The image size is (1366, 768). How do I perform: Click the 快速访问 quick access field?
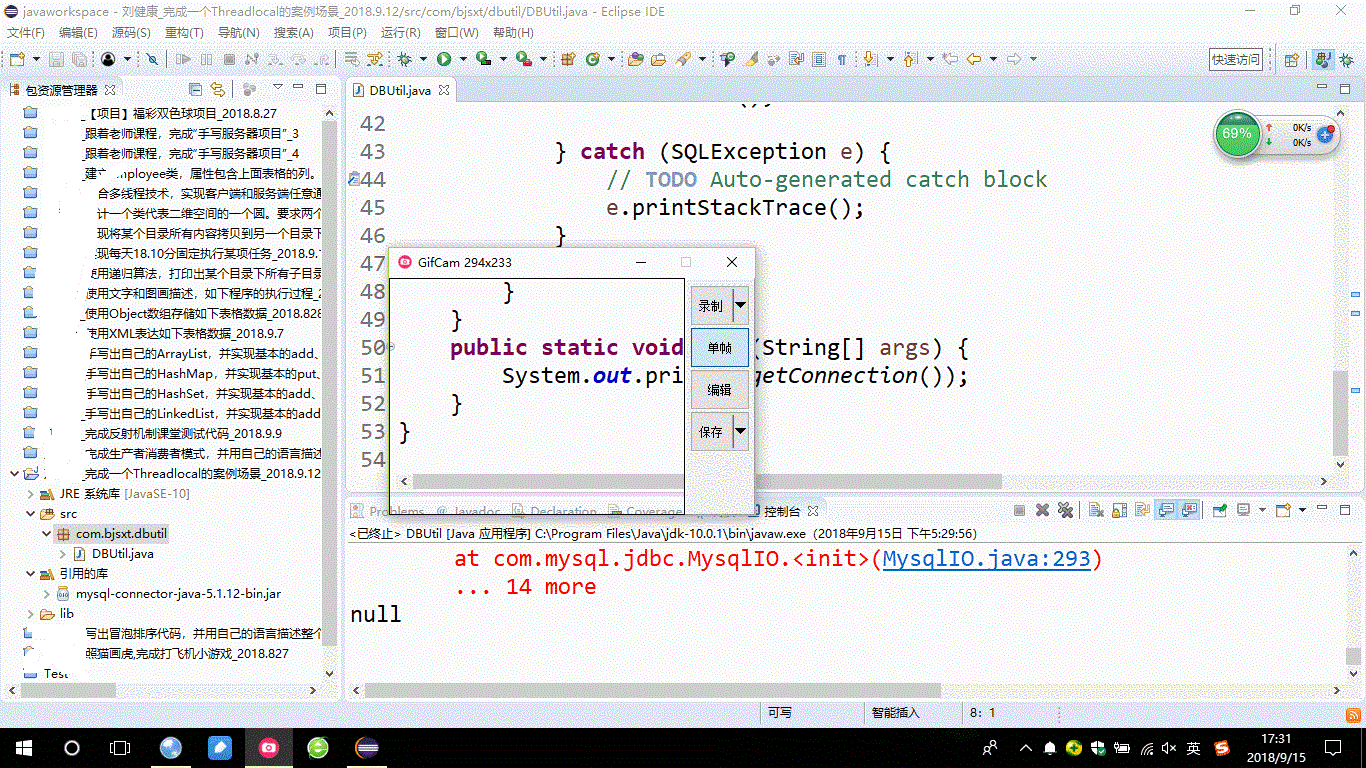pos(1236,59)
